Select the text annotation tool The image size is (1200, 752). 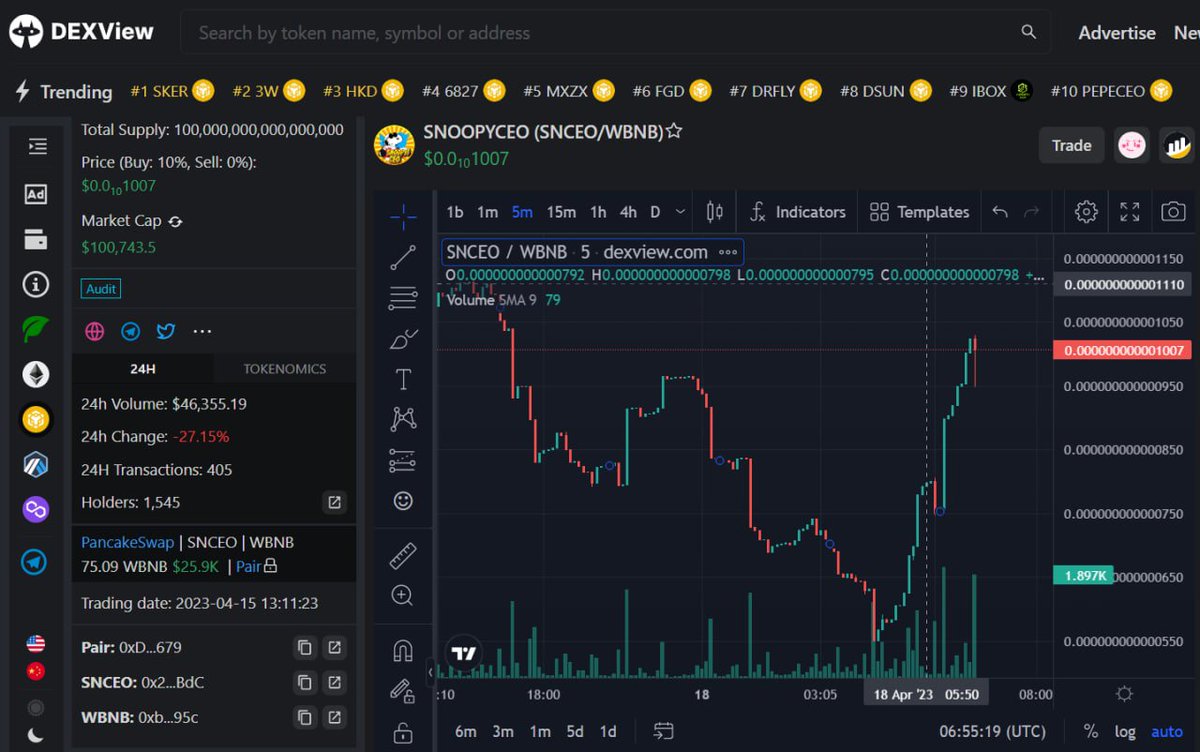[x=403, y=379]
